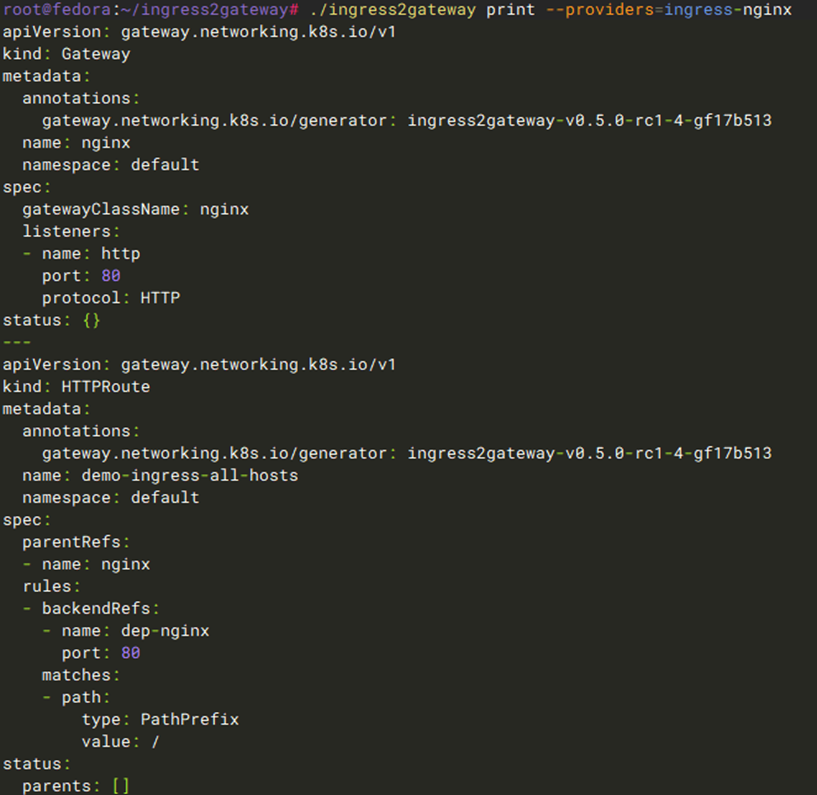Click the 'parents: []' line
This screenshot has width=817, height=795.
coord(76,786)
